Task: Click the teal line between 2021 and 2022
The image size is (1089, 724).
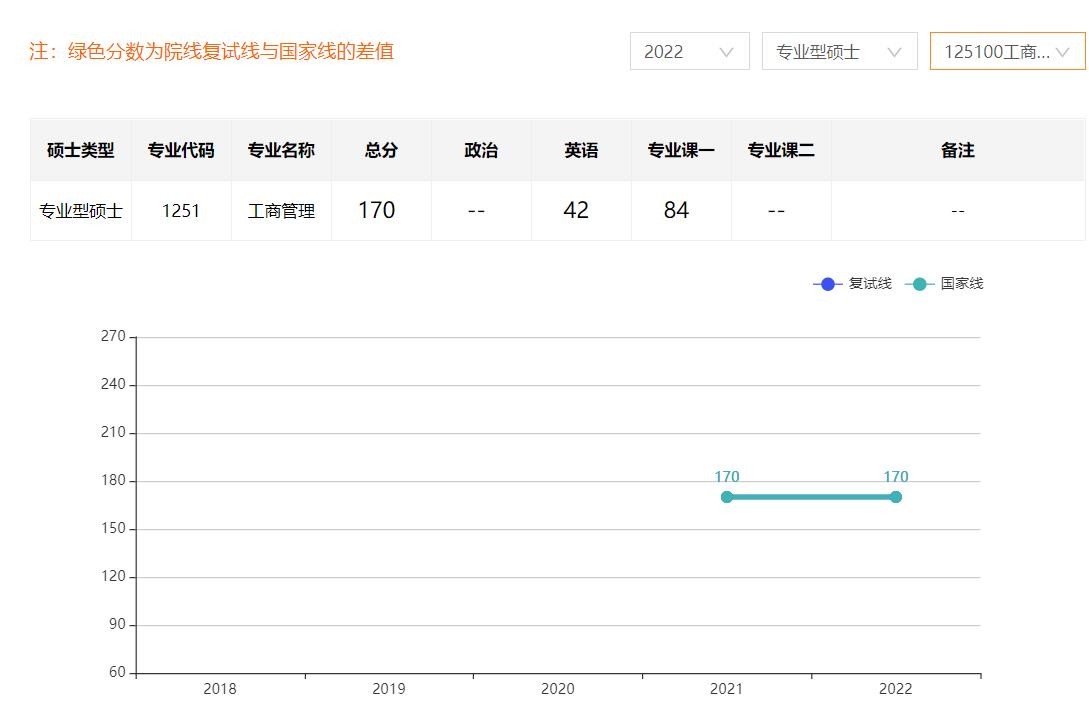Action: [x=811, y=497]
